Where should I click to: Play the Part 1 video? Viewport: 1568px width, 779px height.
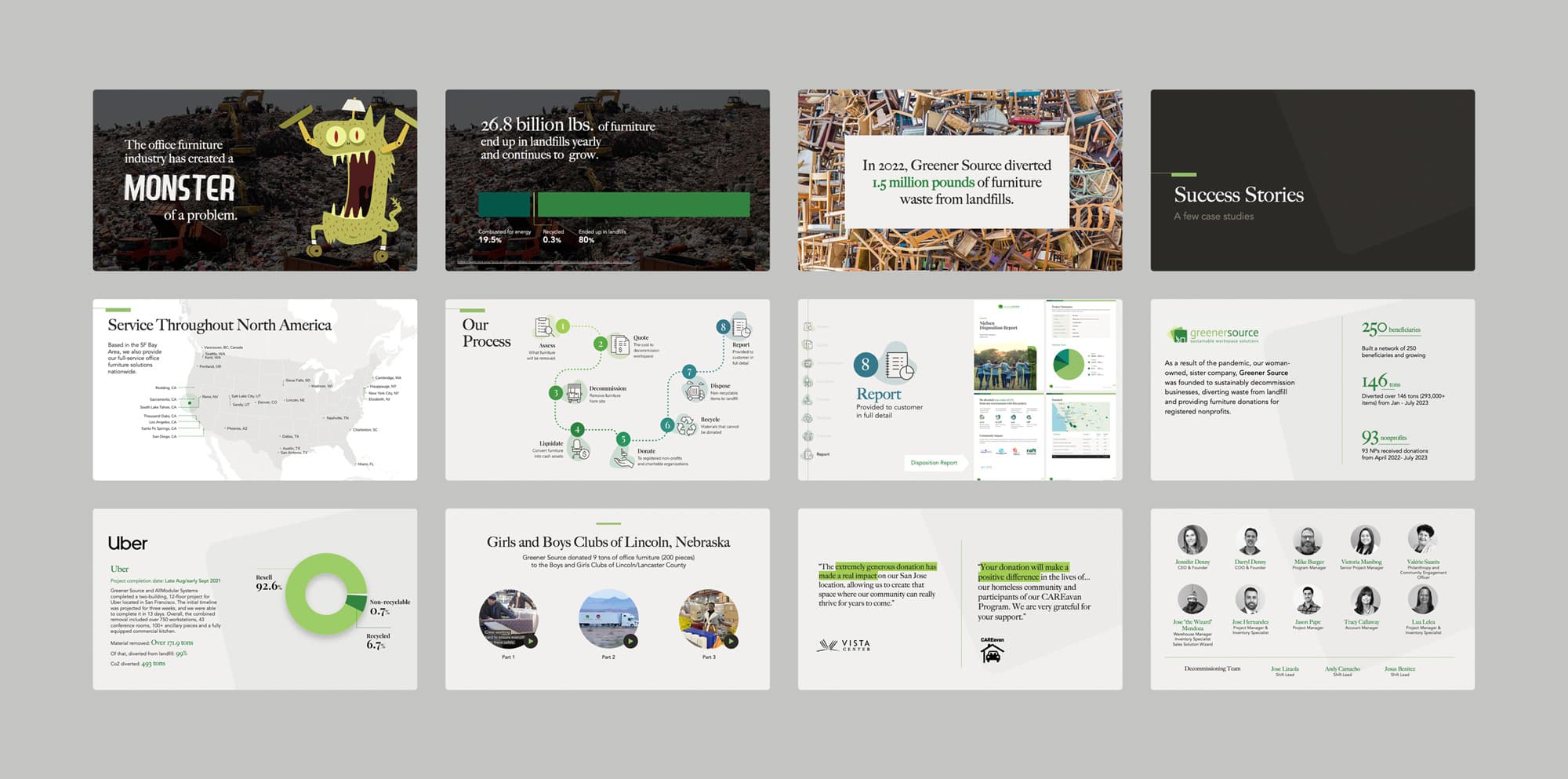[531, 641]
